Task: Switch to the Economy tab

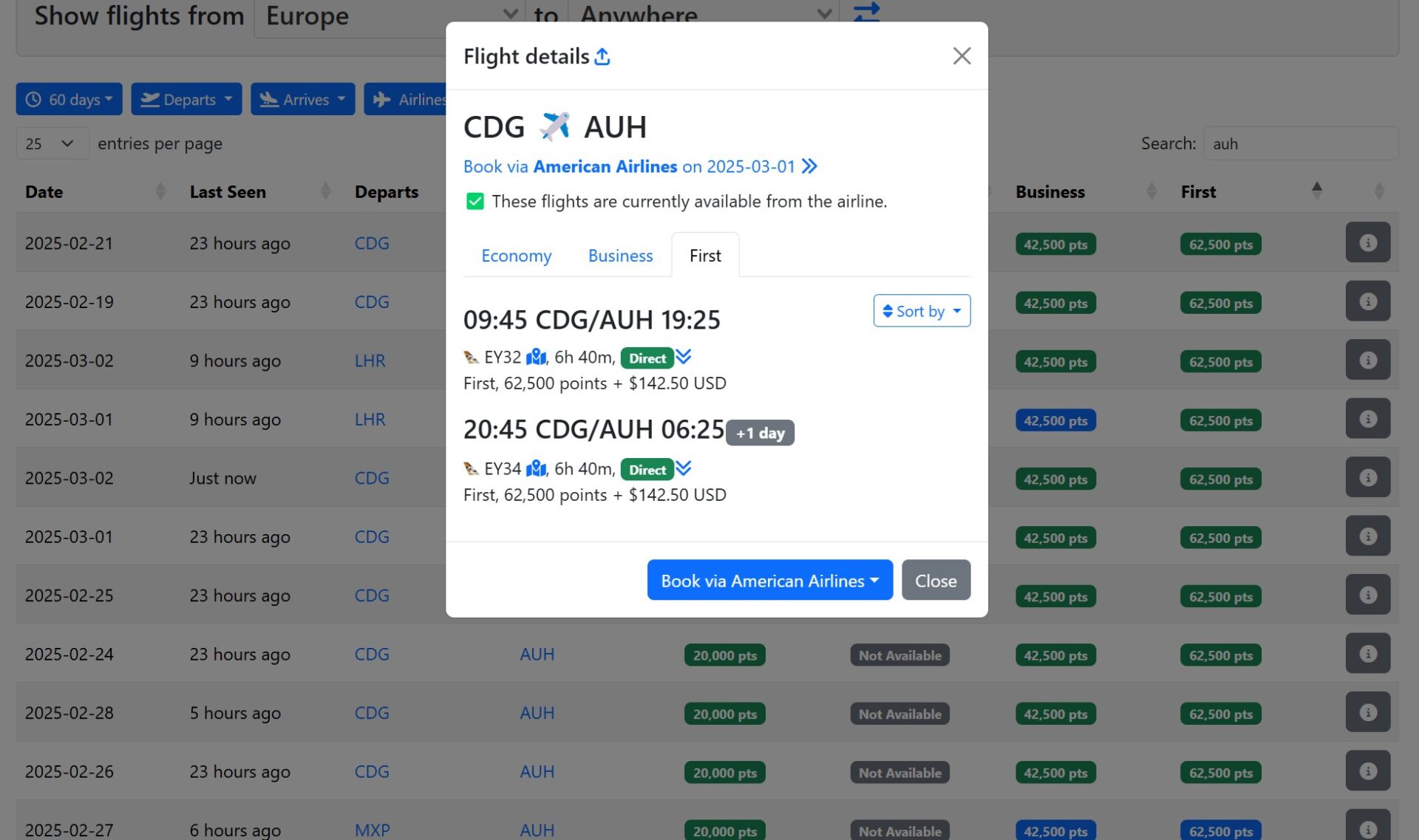Action: tap(516, 255)
